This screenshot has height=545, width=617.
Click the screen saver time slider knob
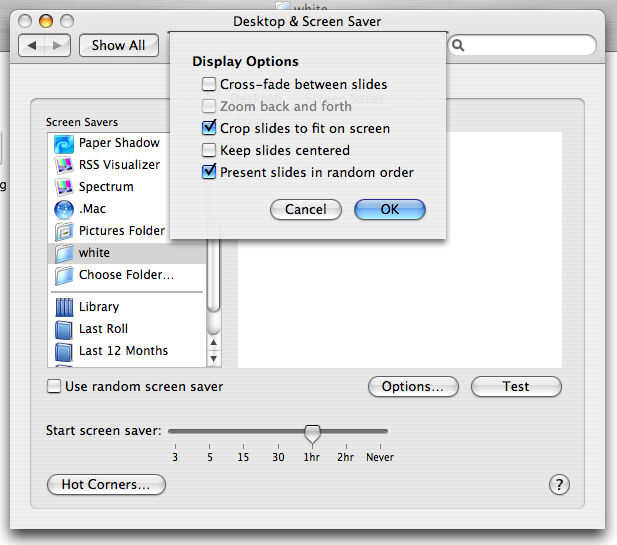(x=312, y=435)
